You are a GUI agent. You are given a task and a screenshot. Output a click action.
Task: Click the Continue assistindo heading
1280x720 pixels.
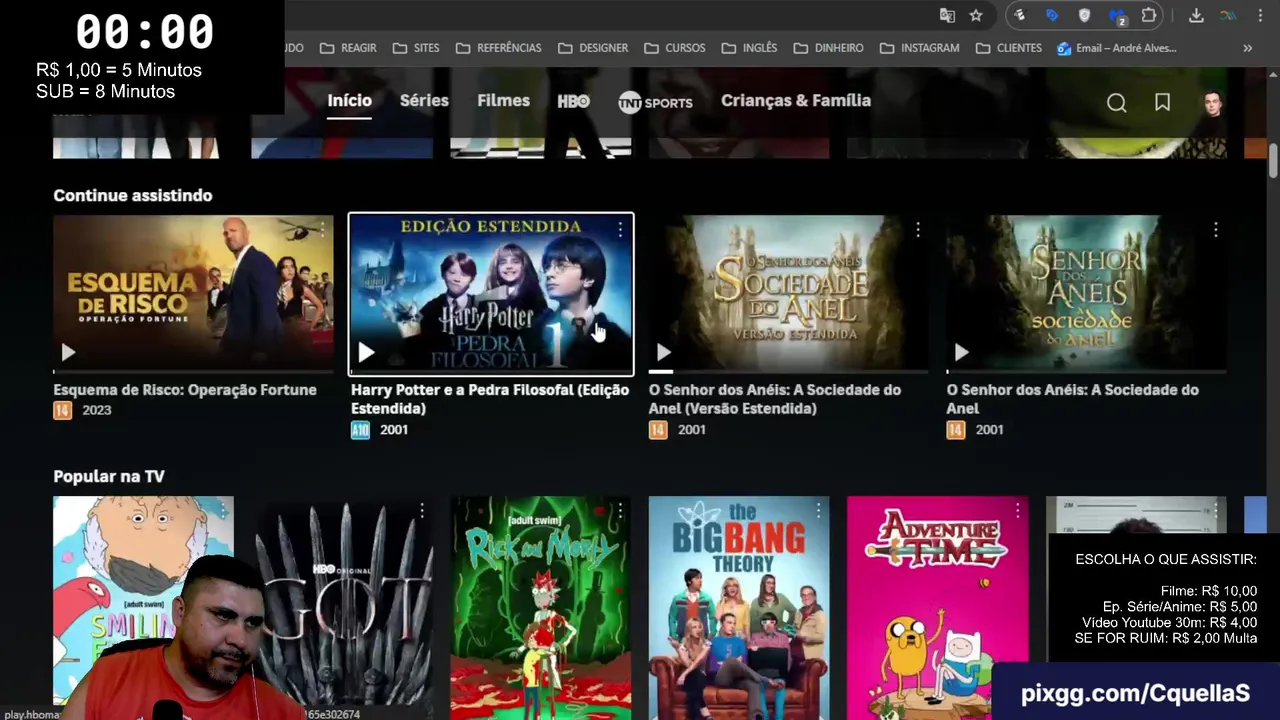[133, 195]
